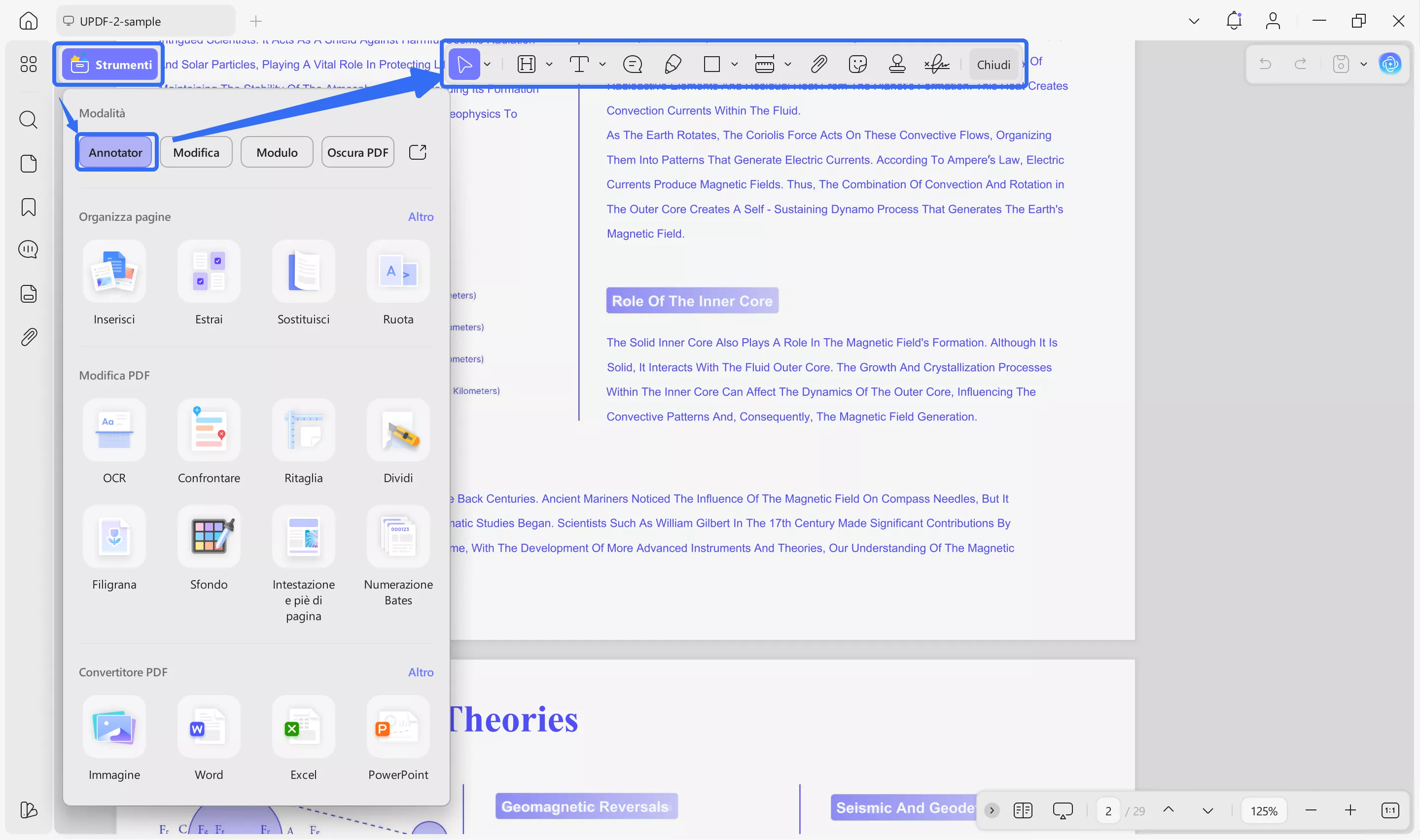Select the stamp tool
The image size is (1420, 840).
pos(897,64)
